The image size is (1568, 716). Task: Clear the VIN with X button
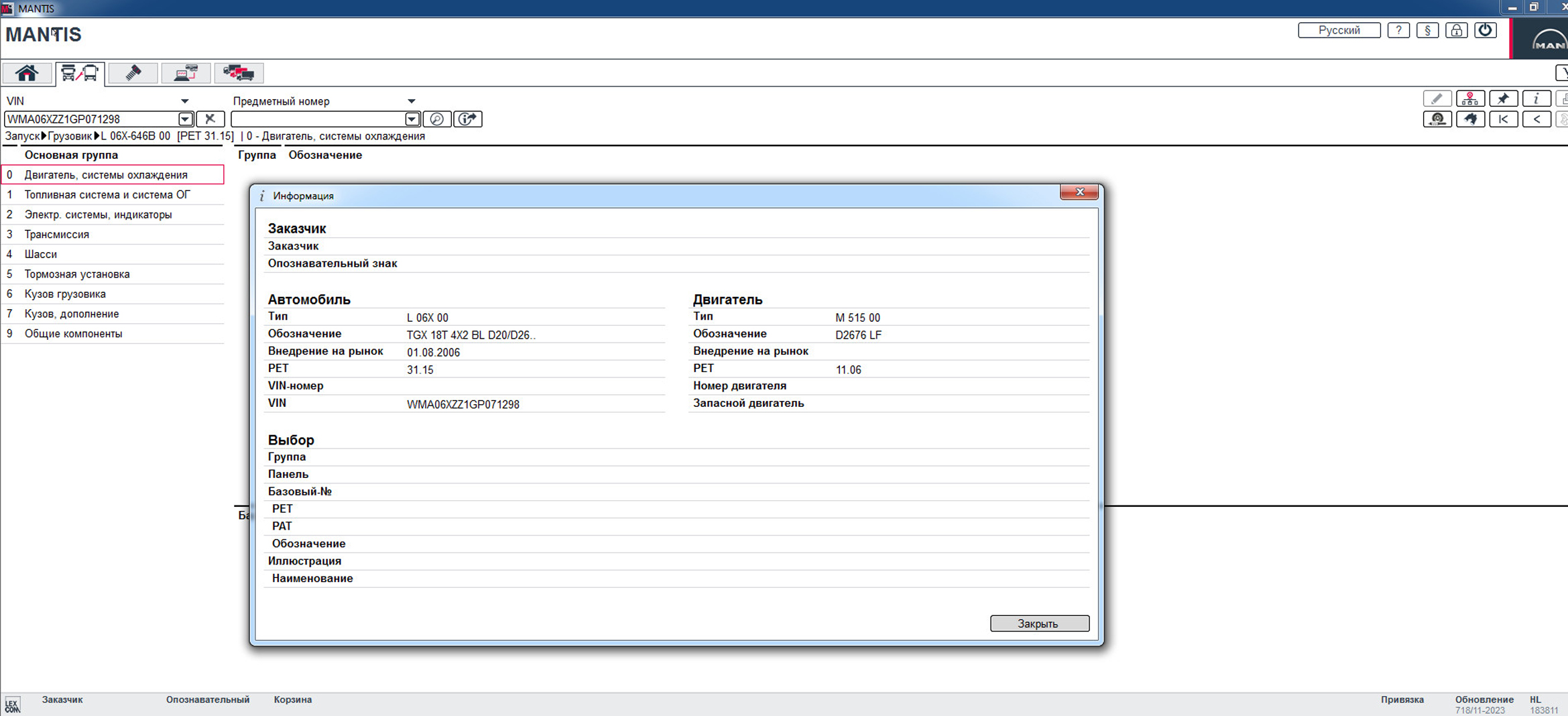tap(210, 119)
